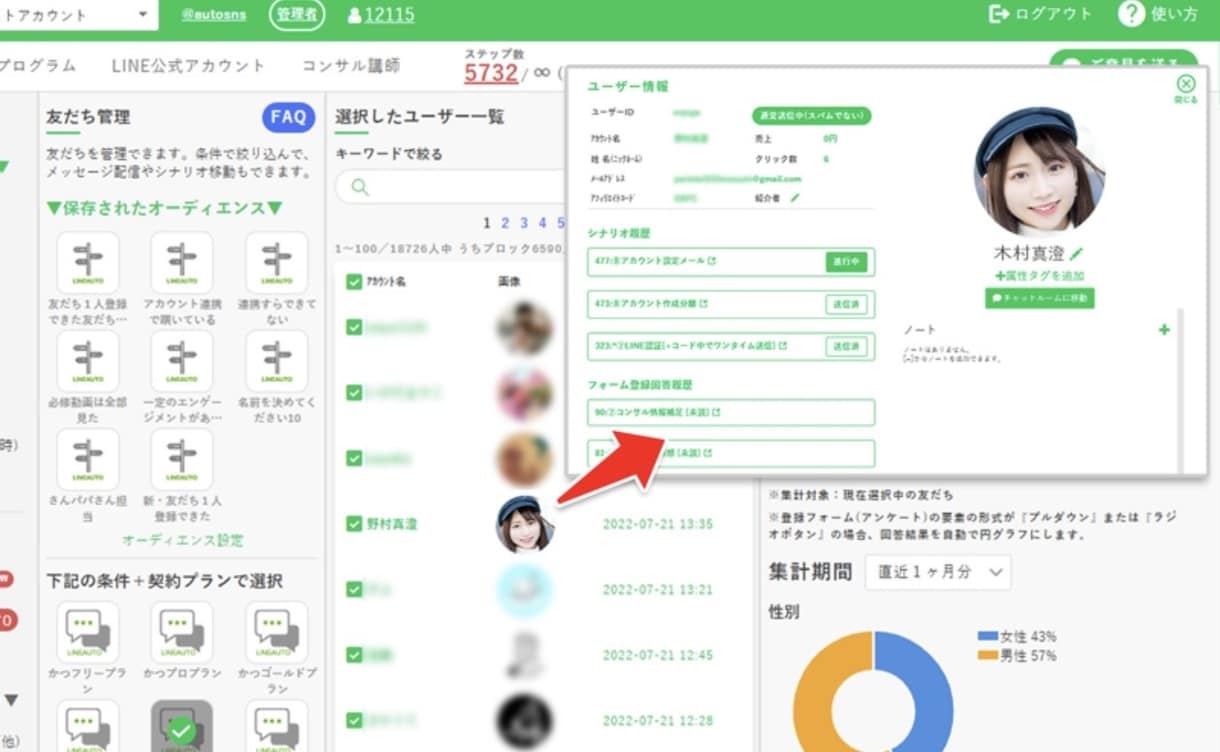Image resolution: width=1220 pixels, height=752 pixels.
Task: Select the アカウント連携で躓いている audience icon
Action: pyautogui.click(x=181, y=263)
